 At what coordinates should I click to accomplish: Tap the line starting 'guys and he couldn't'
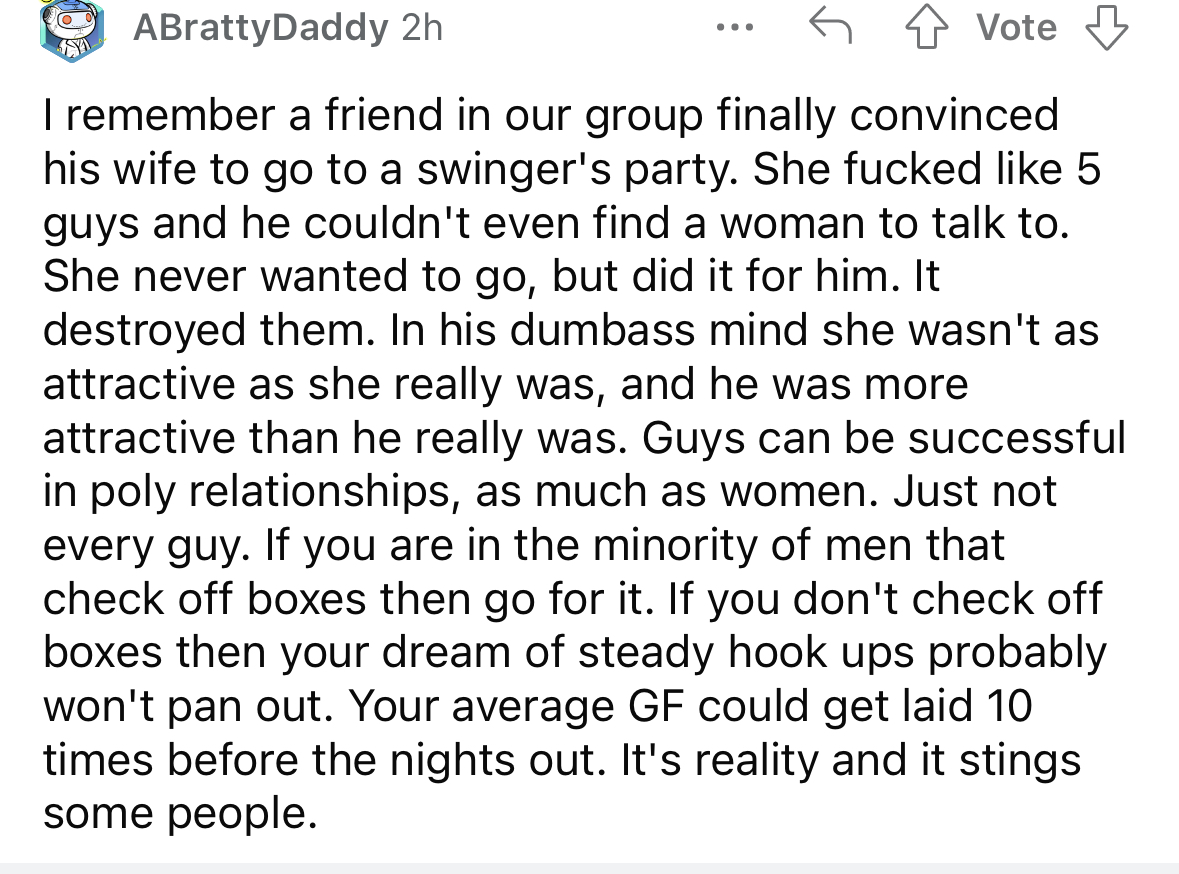(x=556, y=223)
